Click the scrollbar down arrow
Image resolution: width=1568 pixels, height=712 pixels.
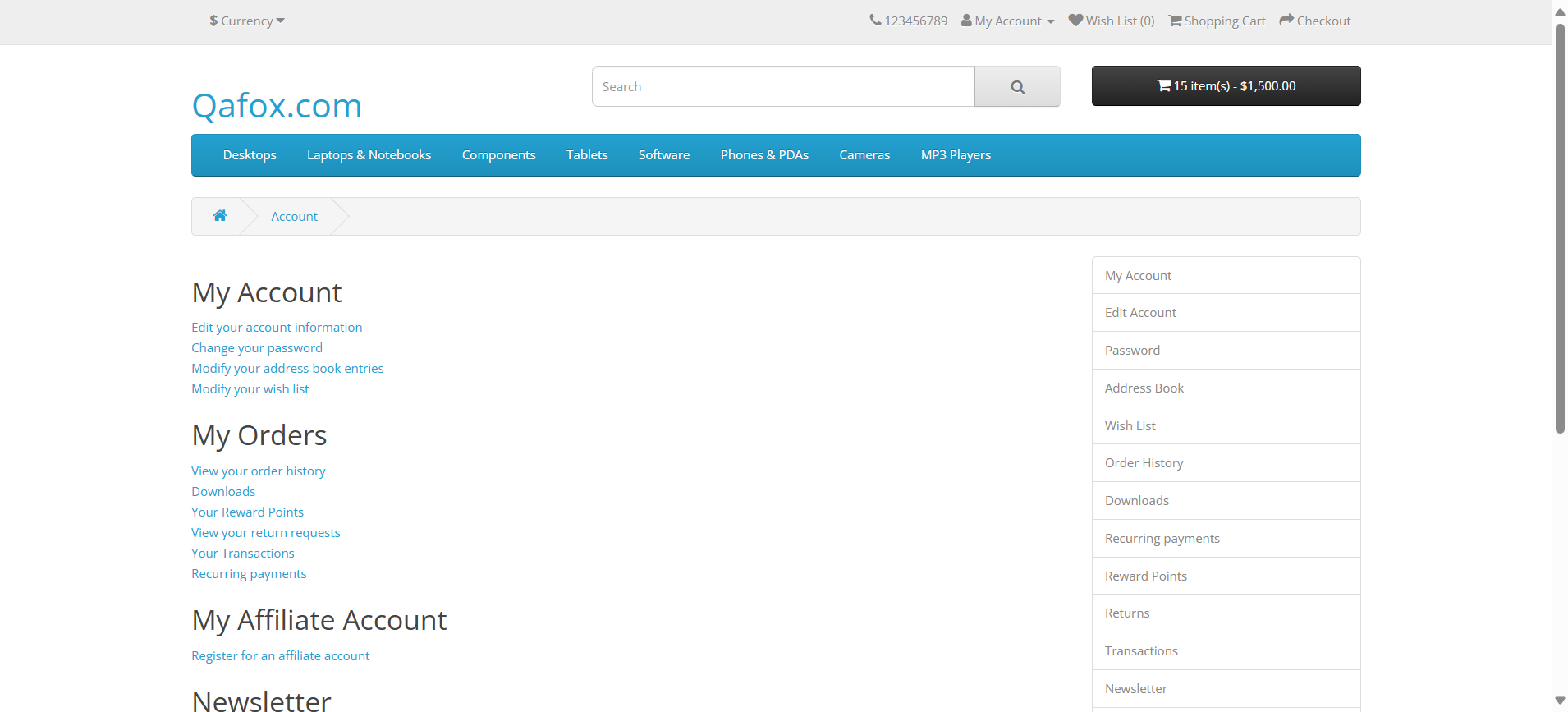coord(1560,701)
